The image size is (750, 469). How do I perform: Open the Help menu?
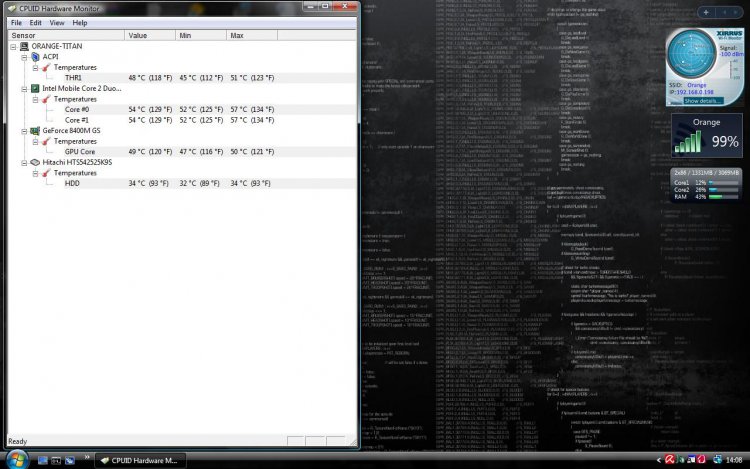point(80,22)
